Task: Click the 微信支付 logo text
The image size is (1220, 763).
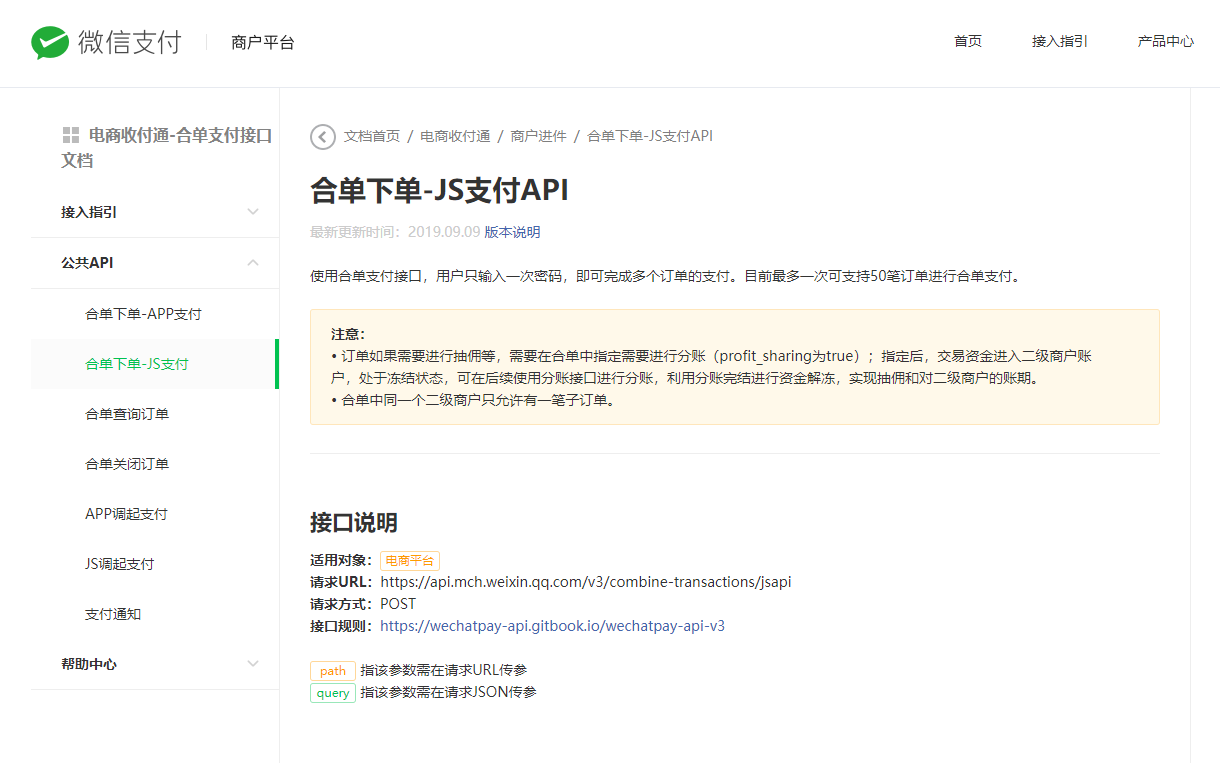Action: (130, 42)
